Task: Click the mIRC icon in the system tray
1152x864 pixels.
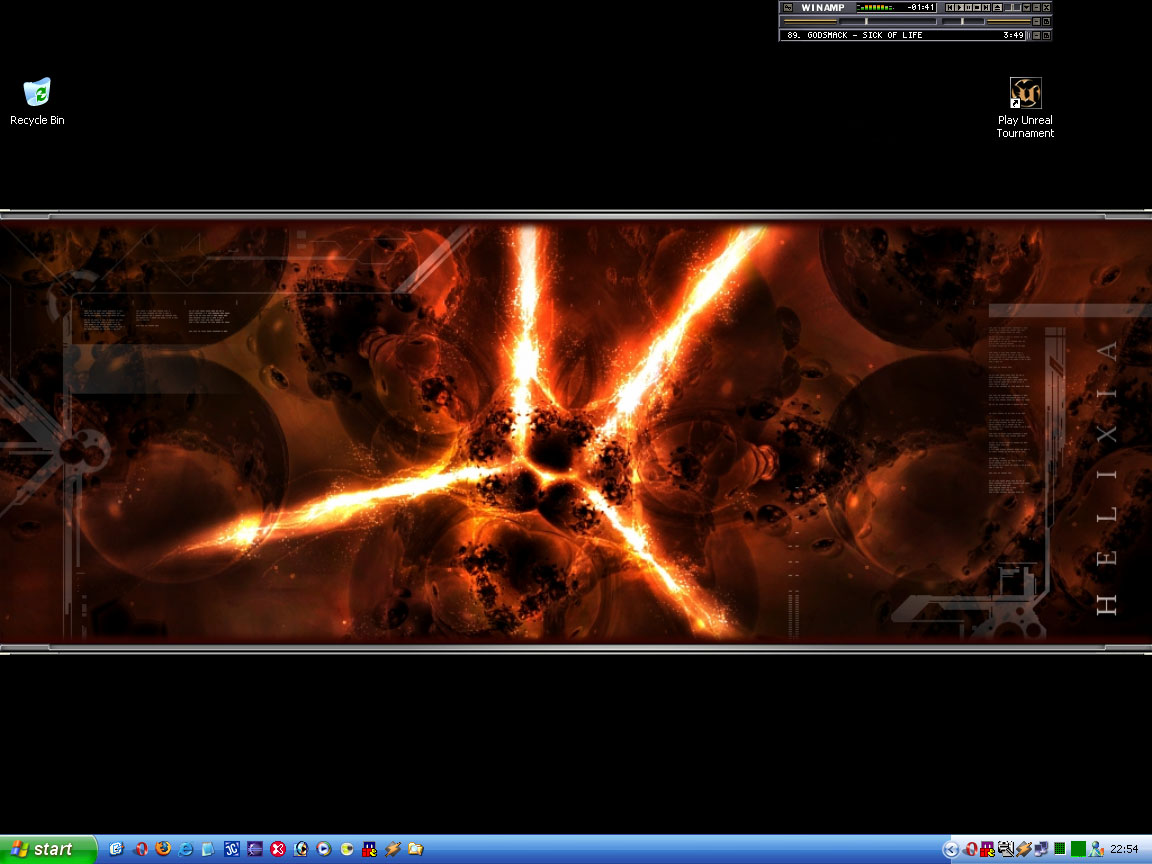Action: click(x=987, y=849)
